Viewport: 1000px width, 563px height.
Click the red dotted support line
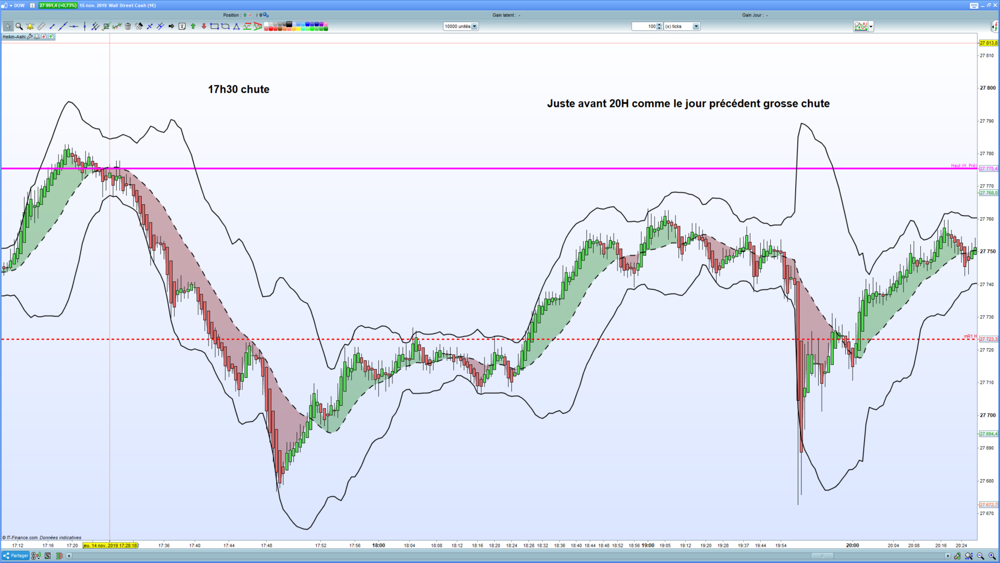(x=489, y=339)
